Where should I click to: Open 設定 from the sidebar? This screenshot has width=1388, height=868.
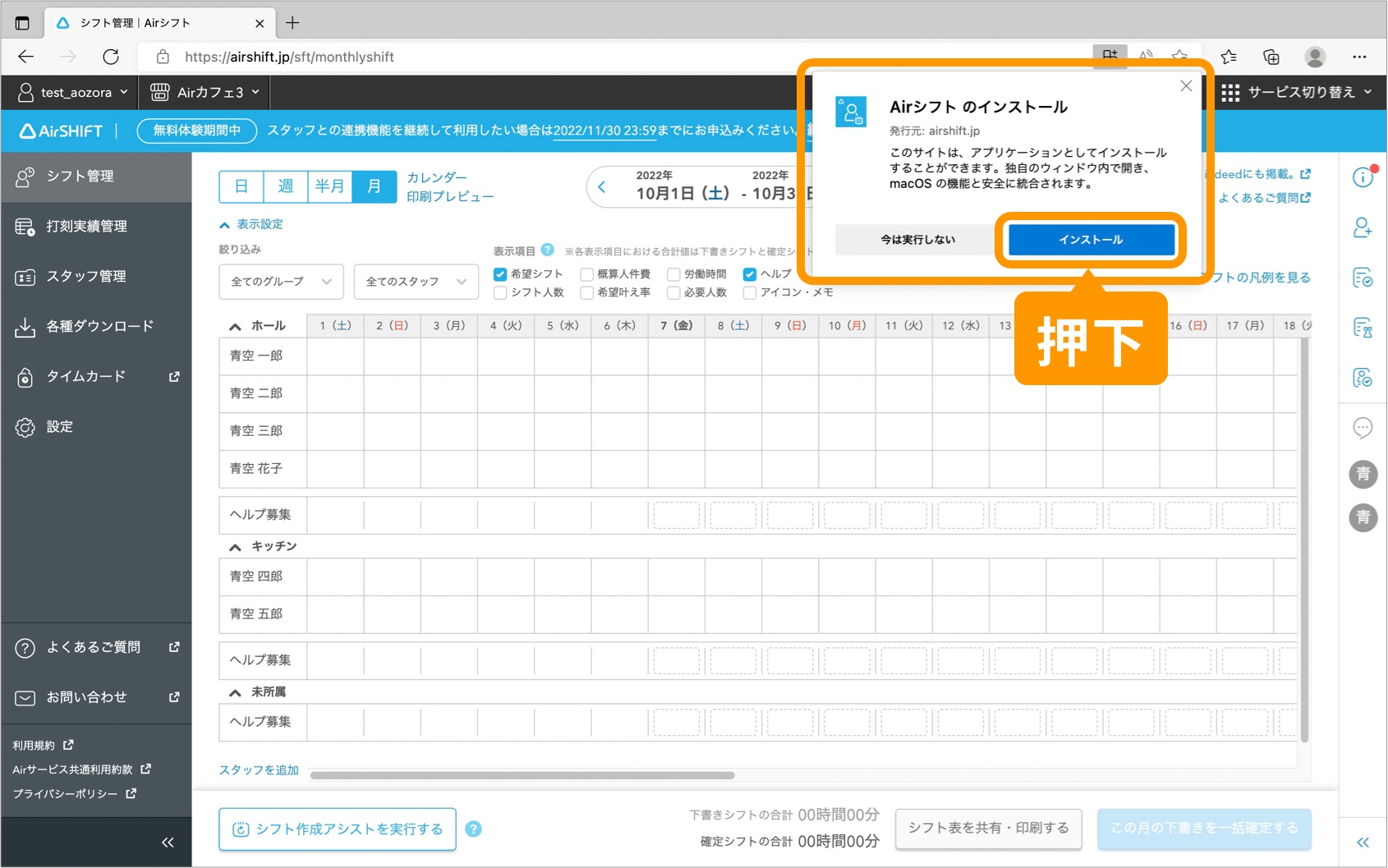[x=59, y=426]
